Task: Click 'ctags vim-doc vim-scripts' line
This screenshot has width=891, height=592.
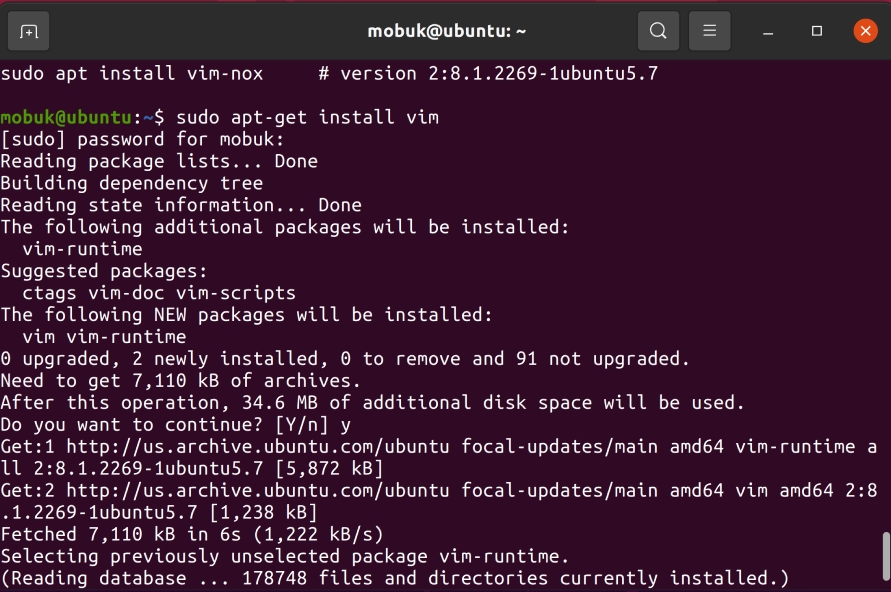Action: (x=159, y=293)
